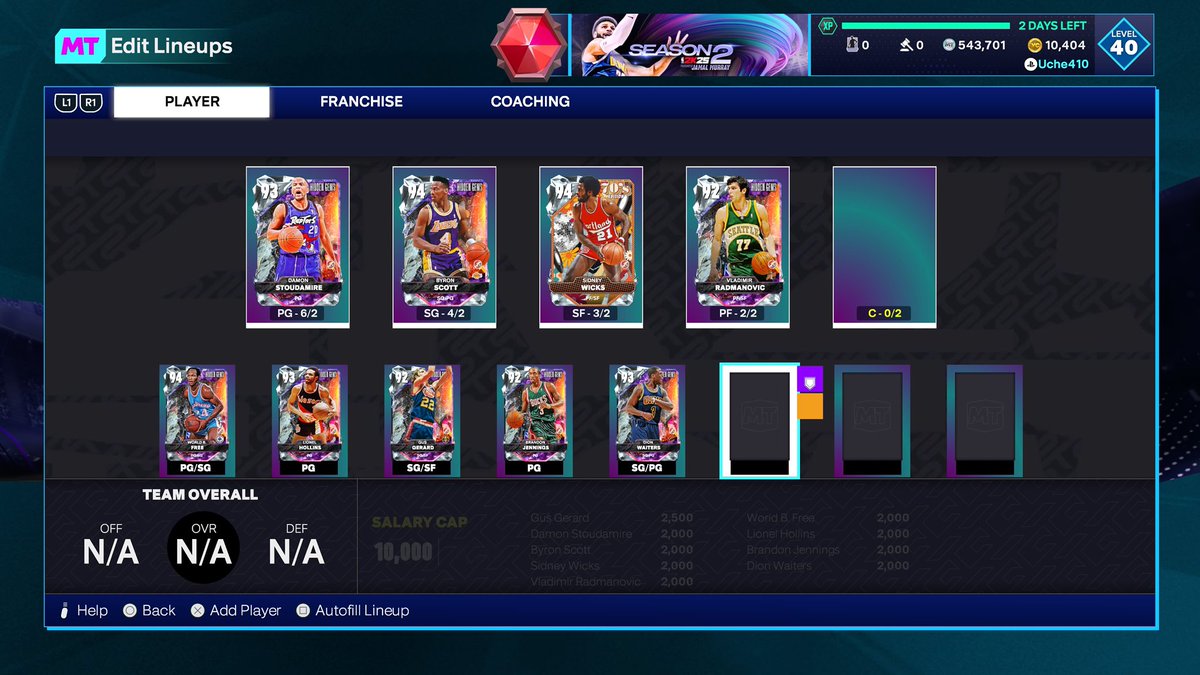Image resolution: width=1200 pixels, height=675 pixels.
Task: Click the Help stick icon
Action: tap(64, 610)
